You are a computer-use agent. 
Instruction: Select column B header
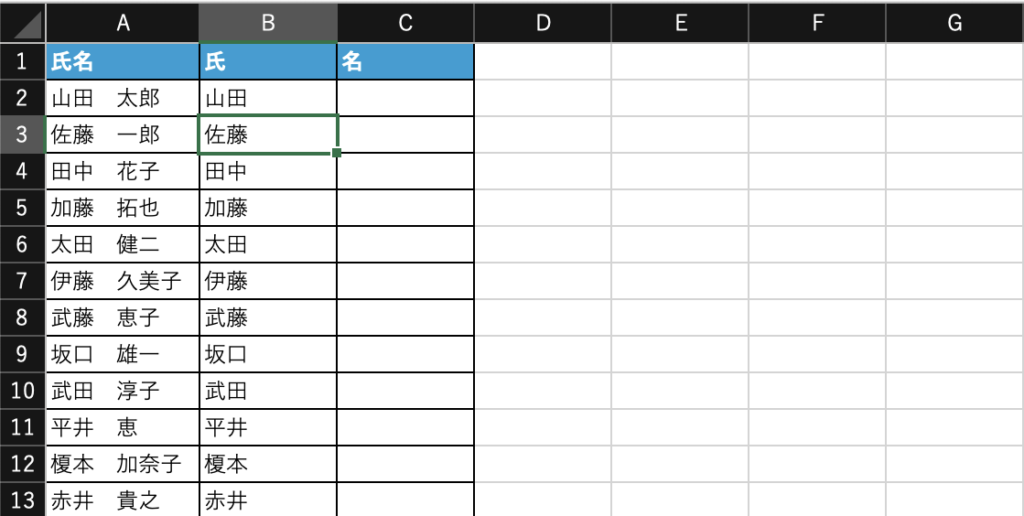point(268,22)
